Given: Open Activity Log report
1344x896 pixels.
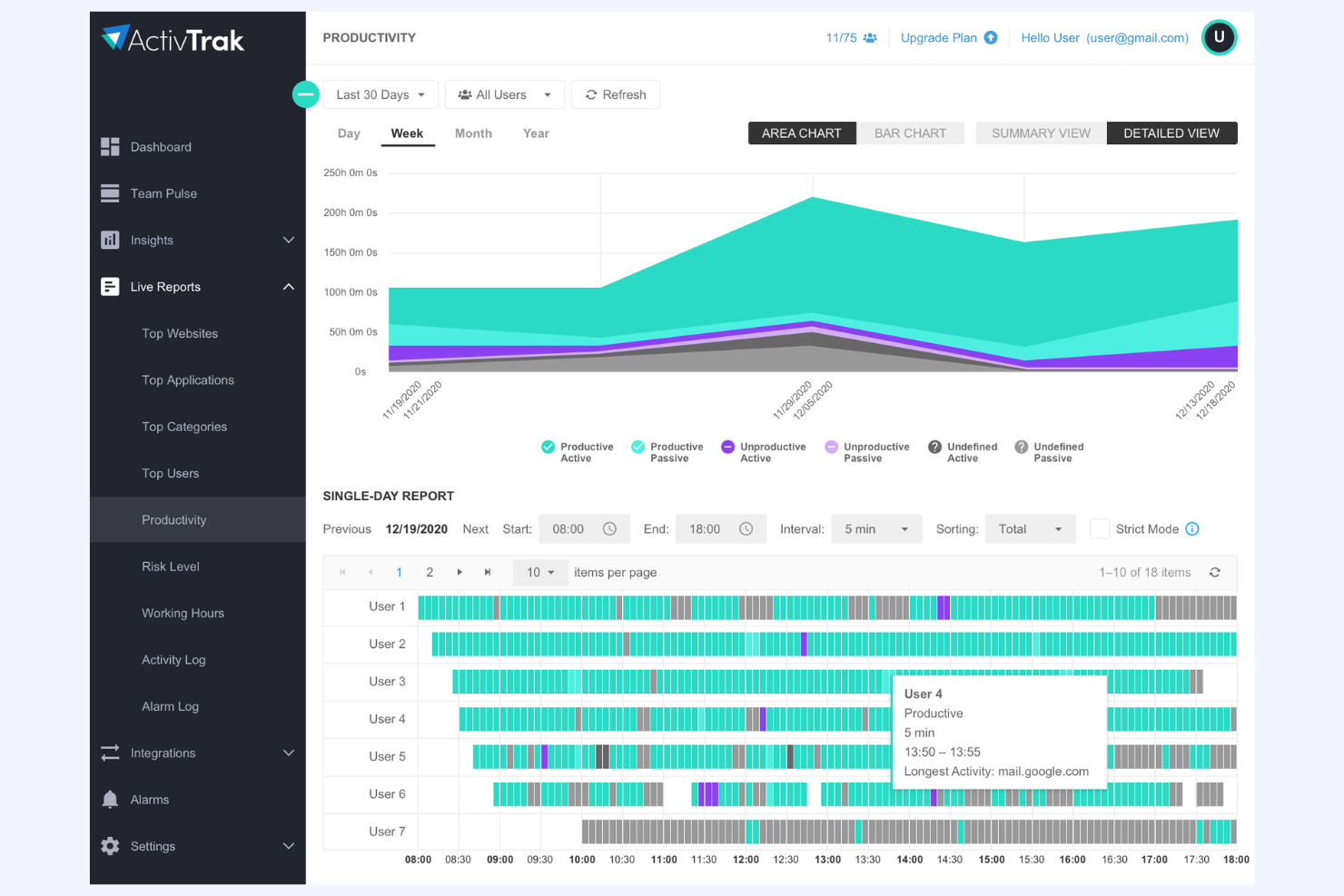Looking at the screenshot, I should click(173, 660).
